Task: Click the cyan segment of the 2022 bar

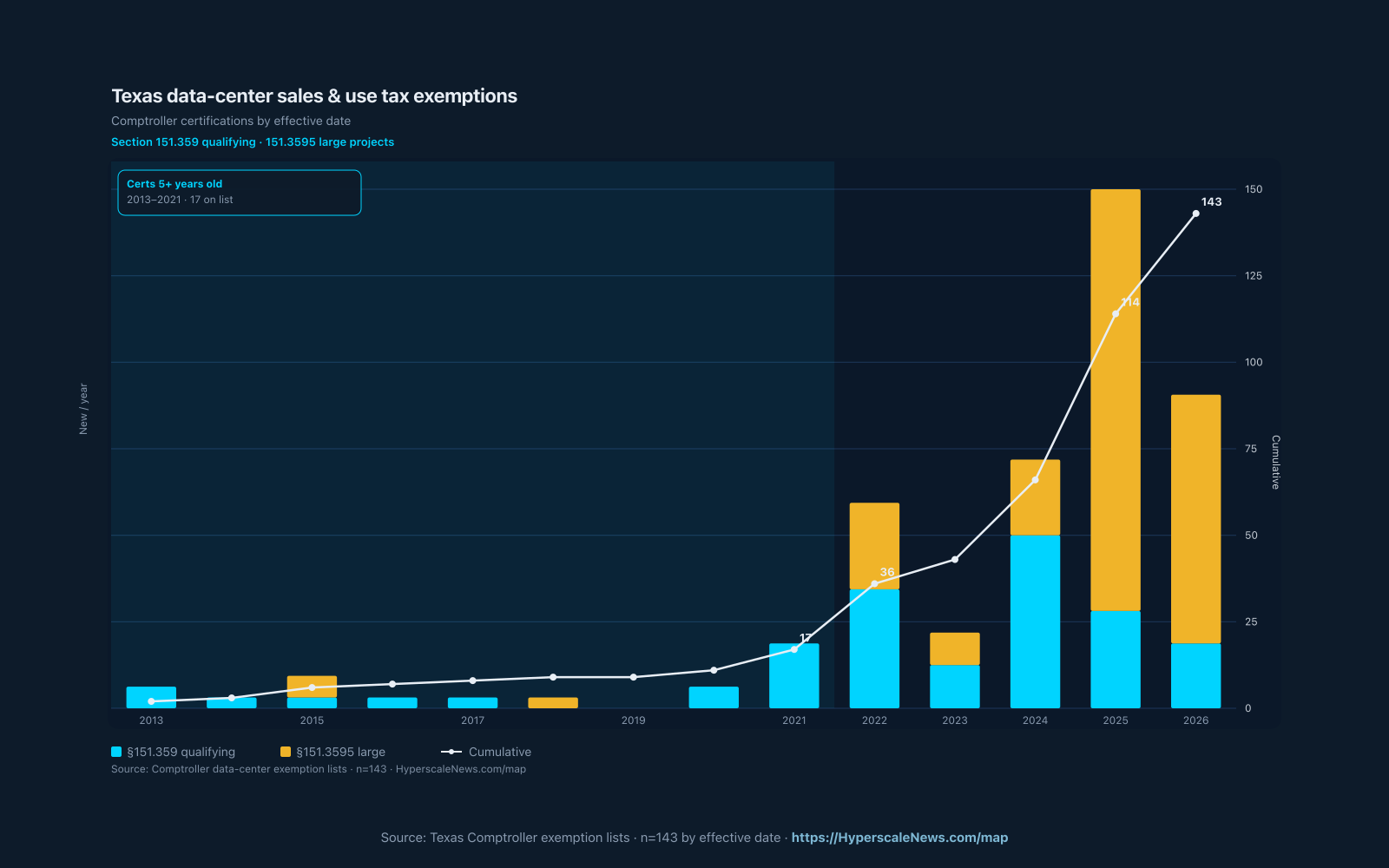Action: click(x=874, y=649)
